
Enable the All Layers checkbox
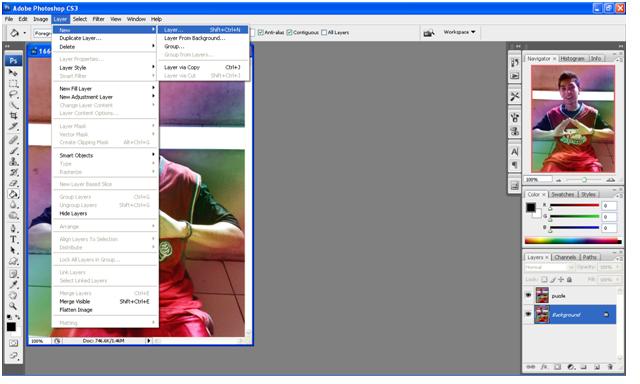[x=324, y=32]
